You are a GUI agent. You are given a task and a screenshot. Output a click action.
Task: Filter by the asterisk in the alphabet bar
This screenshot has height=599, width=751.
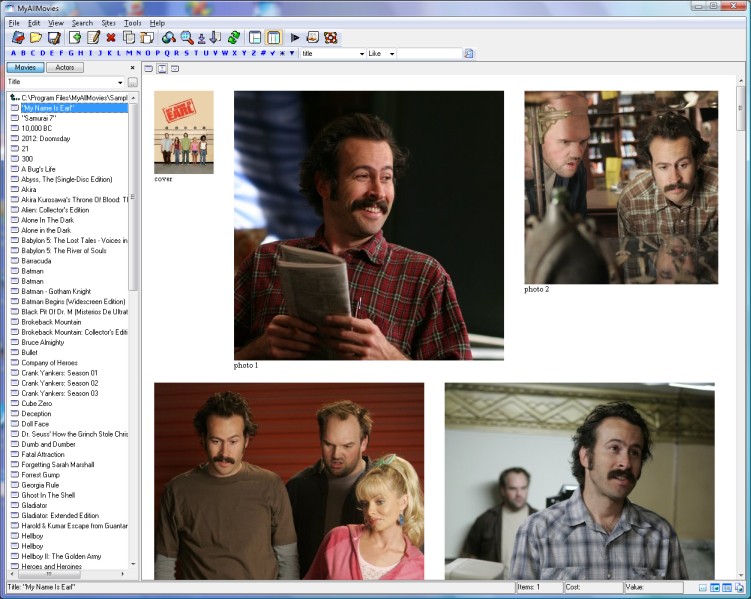[x=282, y=53]
